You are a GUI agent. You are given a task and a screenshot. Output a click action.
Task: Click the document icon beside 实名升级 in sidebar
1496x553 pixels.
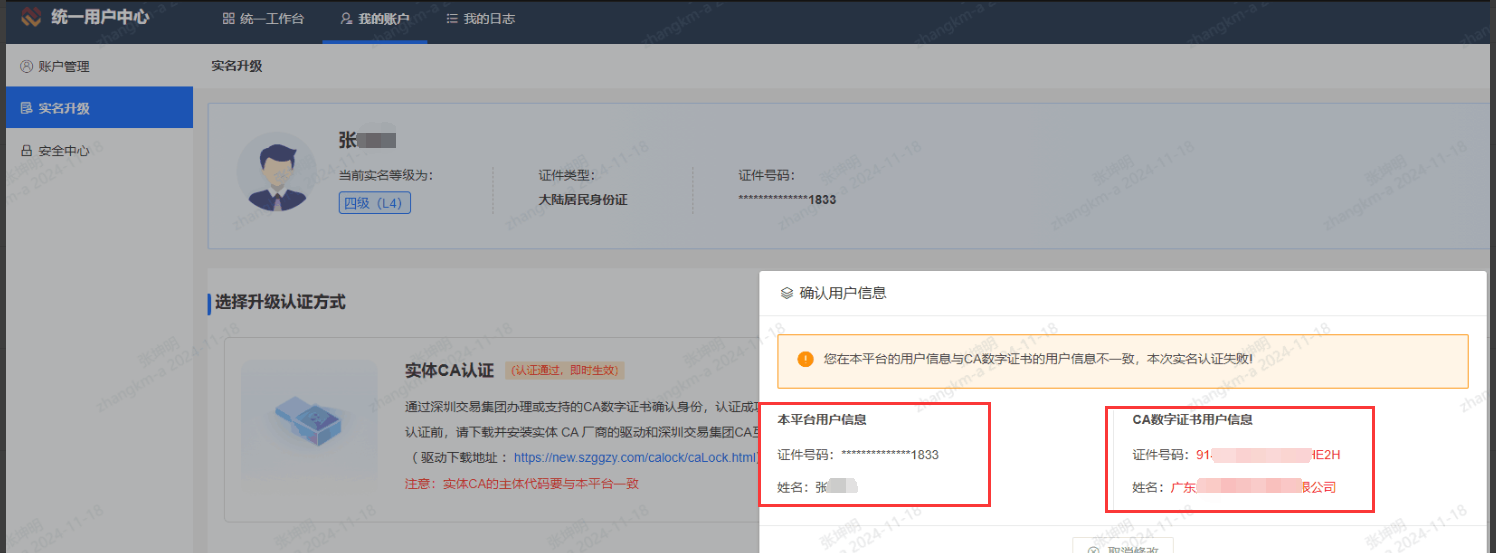26,108
